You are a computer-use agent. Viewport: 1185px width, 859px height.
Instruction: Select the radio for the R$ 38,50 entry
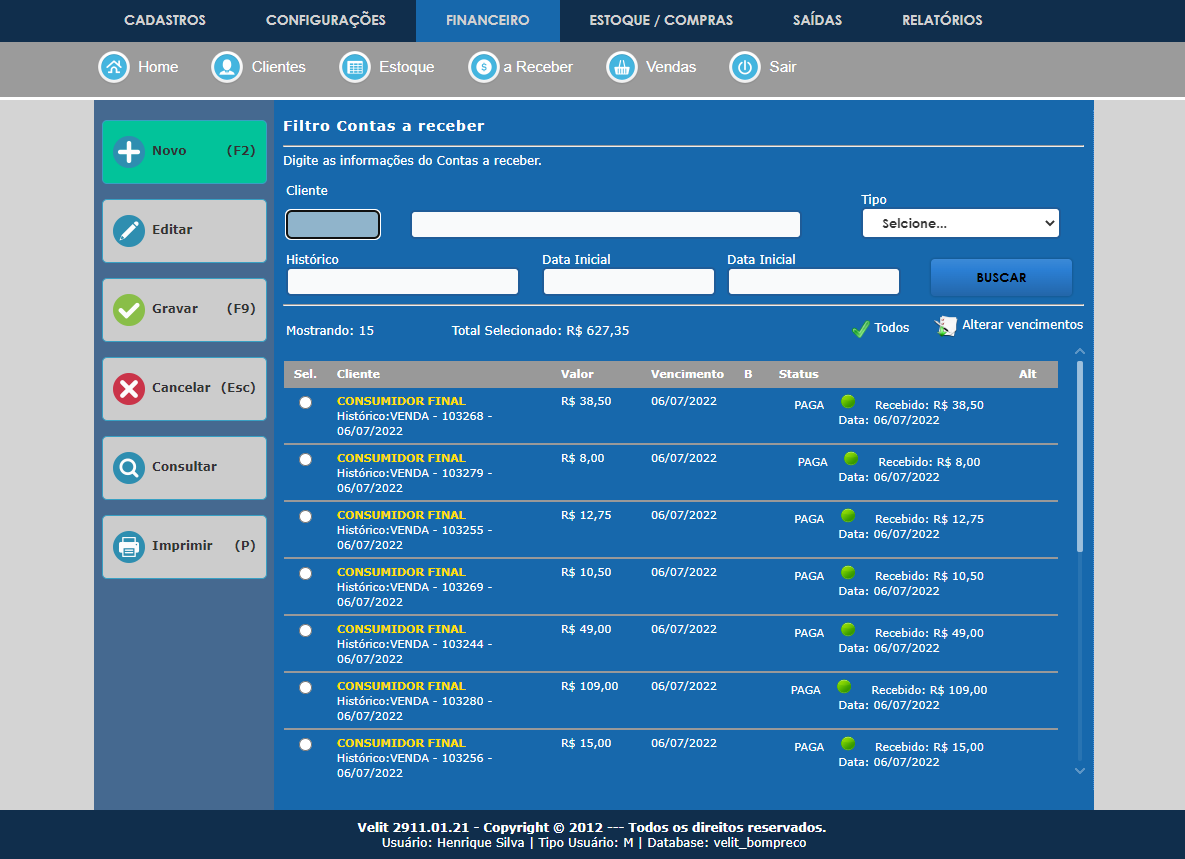pos(305,402)
